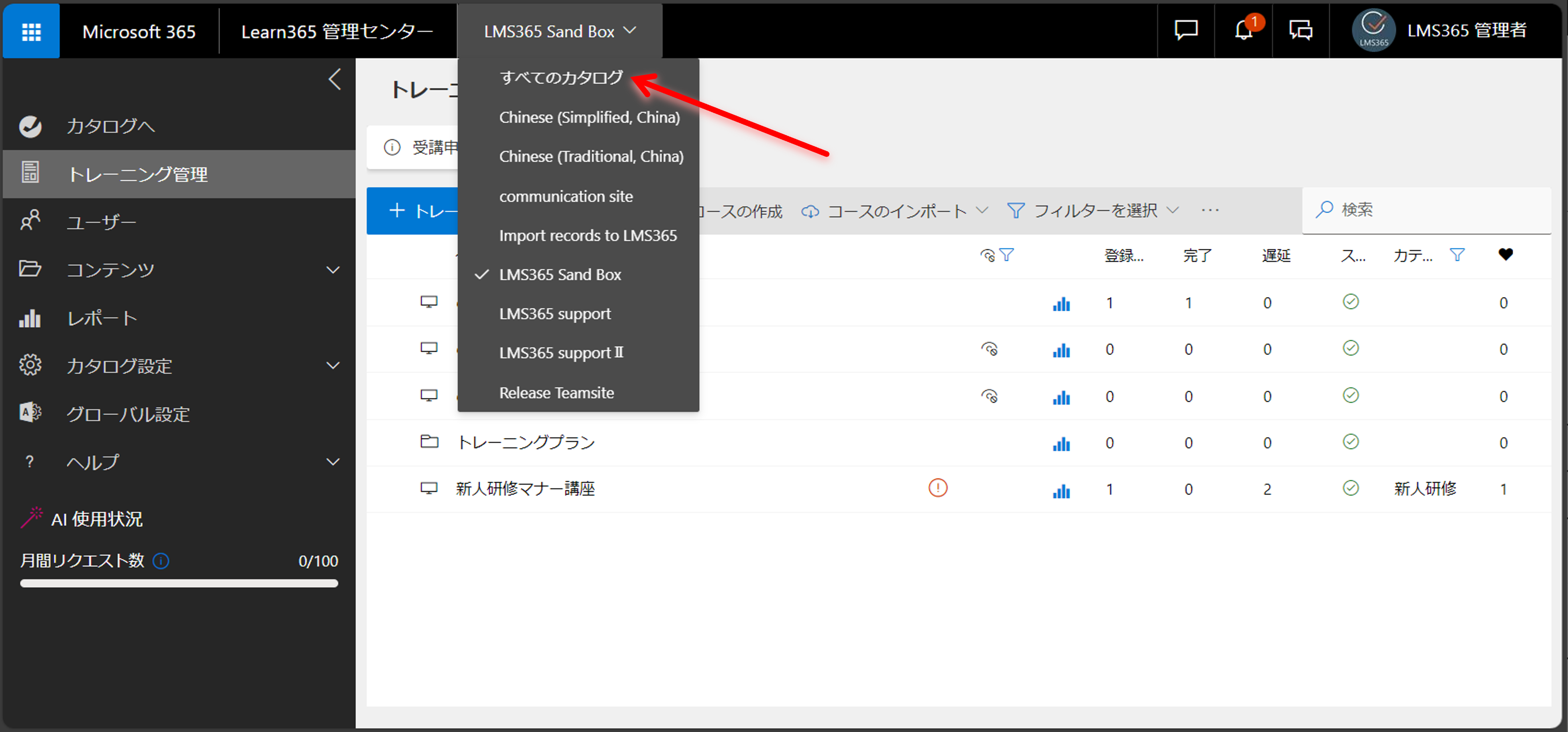The height and width of the screenshot is (732, 1568).
Task: Open the Microsoft 365 app launcher grid
Action: (31, 31)
